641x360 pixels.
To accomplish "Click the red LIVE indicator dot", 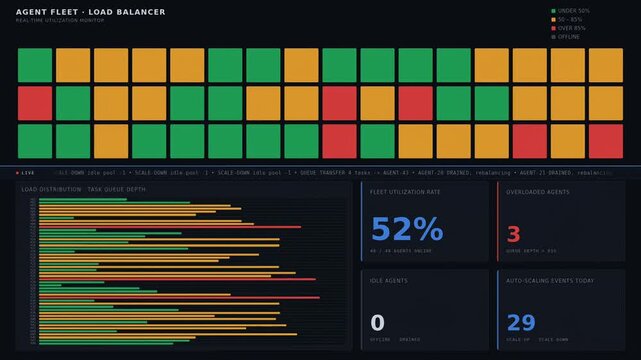I will click(17, 173).
